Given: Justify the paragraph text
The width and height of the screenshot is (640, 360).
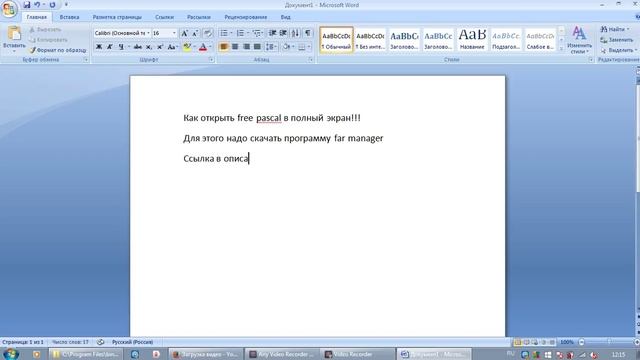Looking at the screenshot, I should click(x=257, y=47).
